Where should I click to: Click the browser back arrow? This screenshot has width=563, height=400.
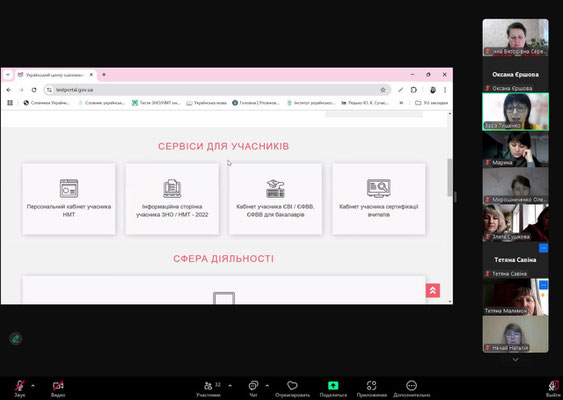9,90
